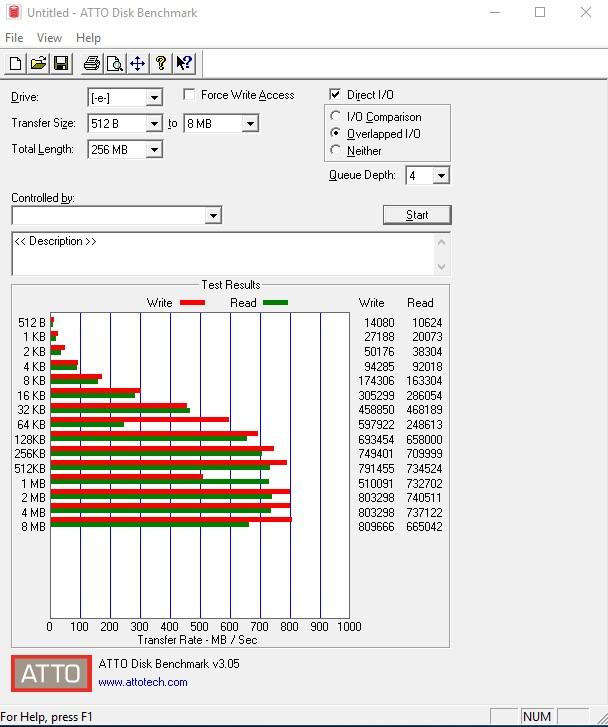Expand the Drive dropdown
Viewport: 608px width, 727px height.
(x=154, y=98)
